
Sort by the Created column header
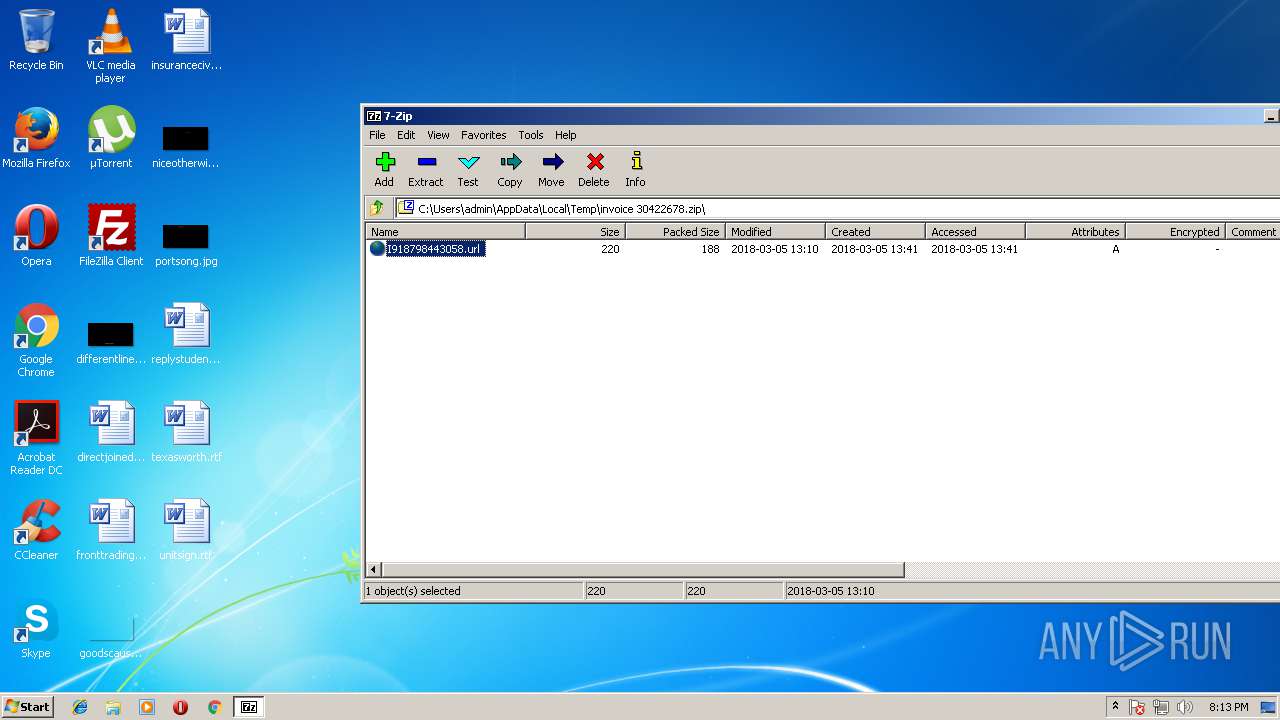coord(875,231)
